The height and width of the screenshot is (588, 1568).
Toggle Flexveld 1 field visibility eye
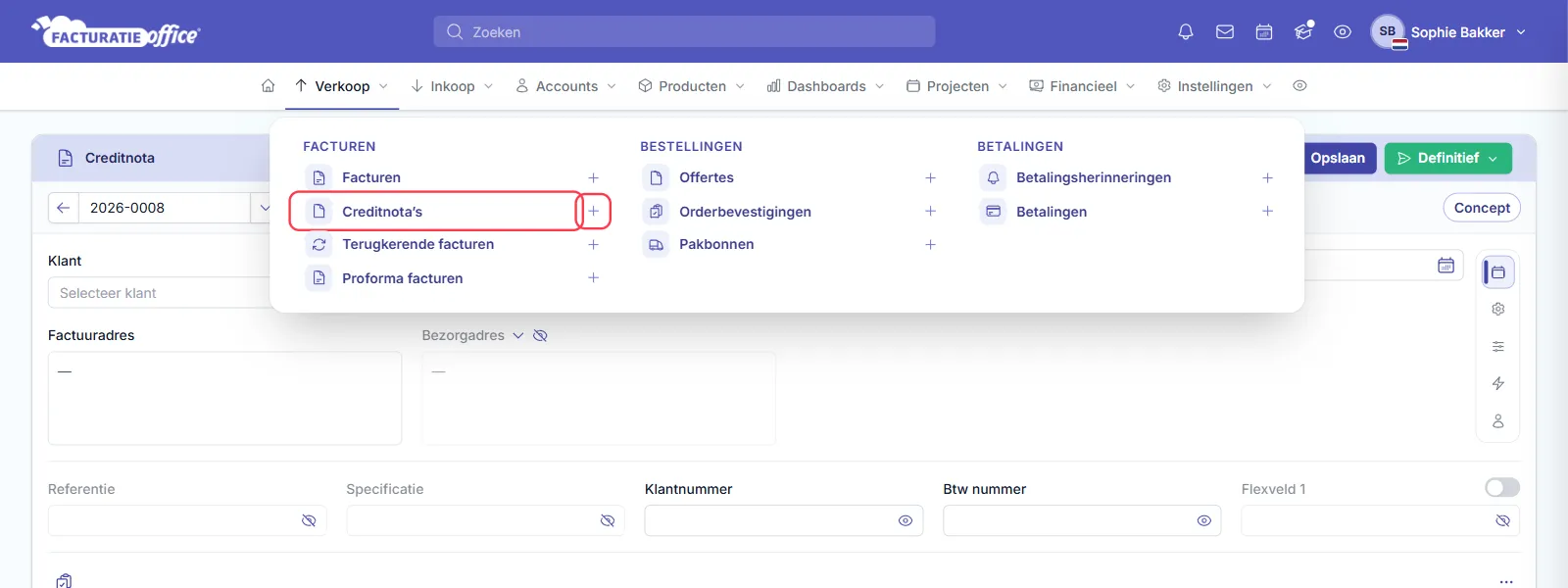tap(1502, 520)
